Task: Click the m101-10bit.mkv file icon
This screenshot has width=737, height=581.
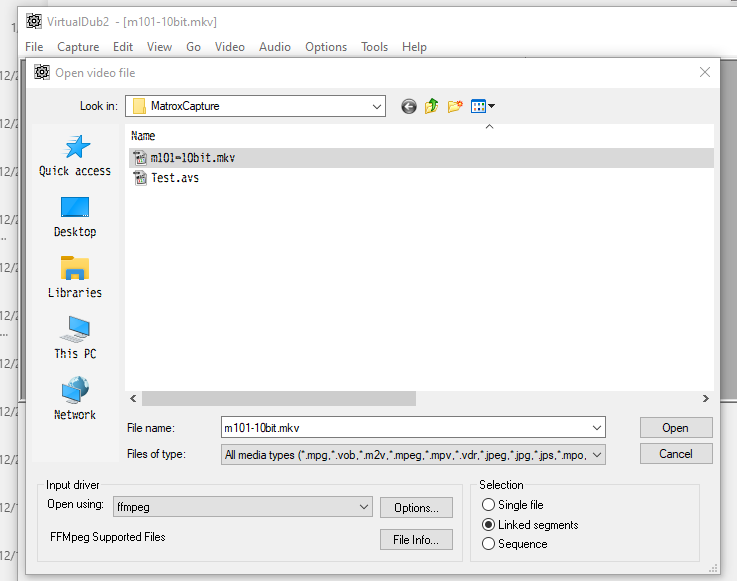Action: (140, 158)
